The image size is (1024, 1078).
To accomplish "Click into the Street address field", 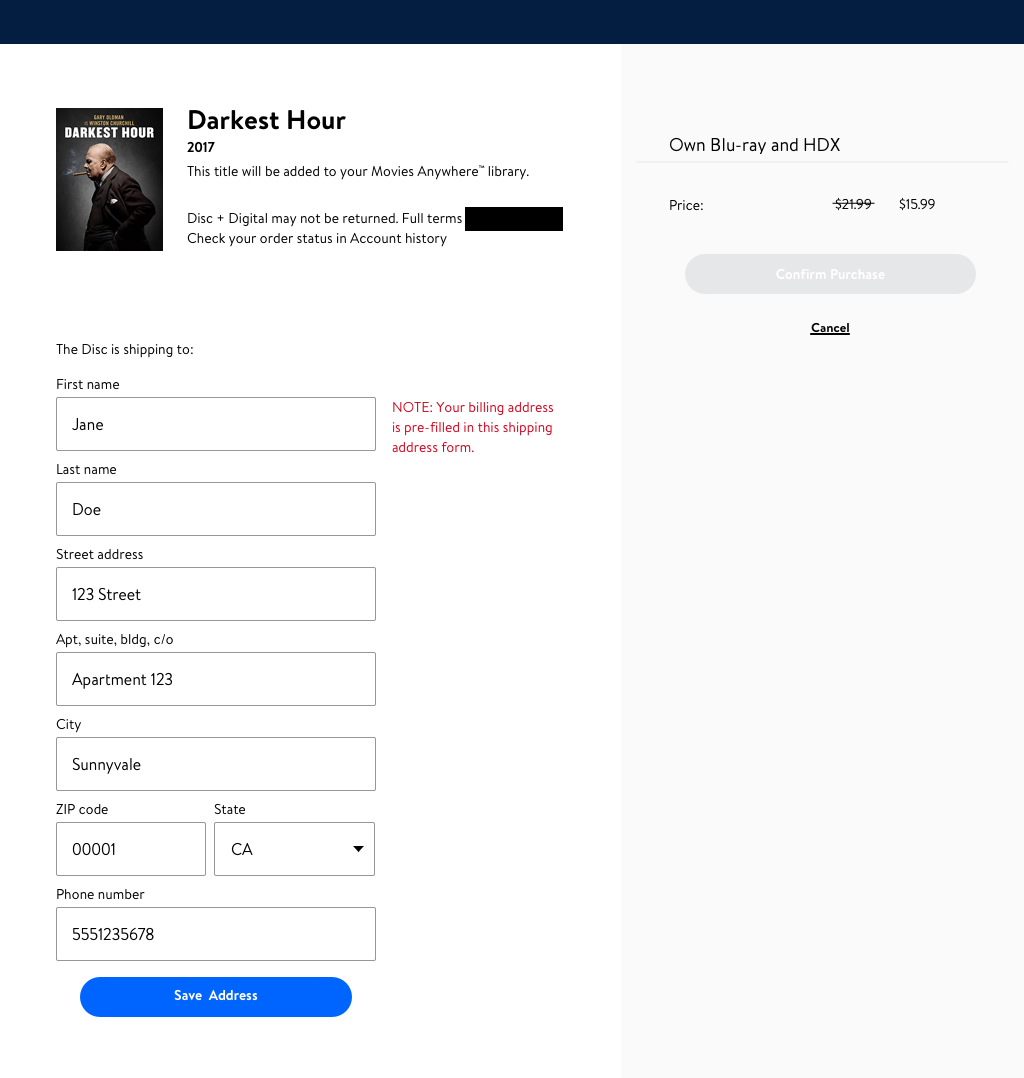I will [216, 594].
